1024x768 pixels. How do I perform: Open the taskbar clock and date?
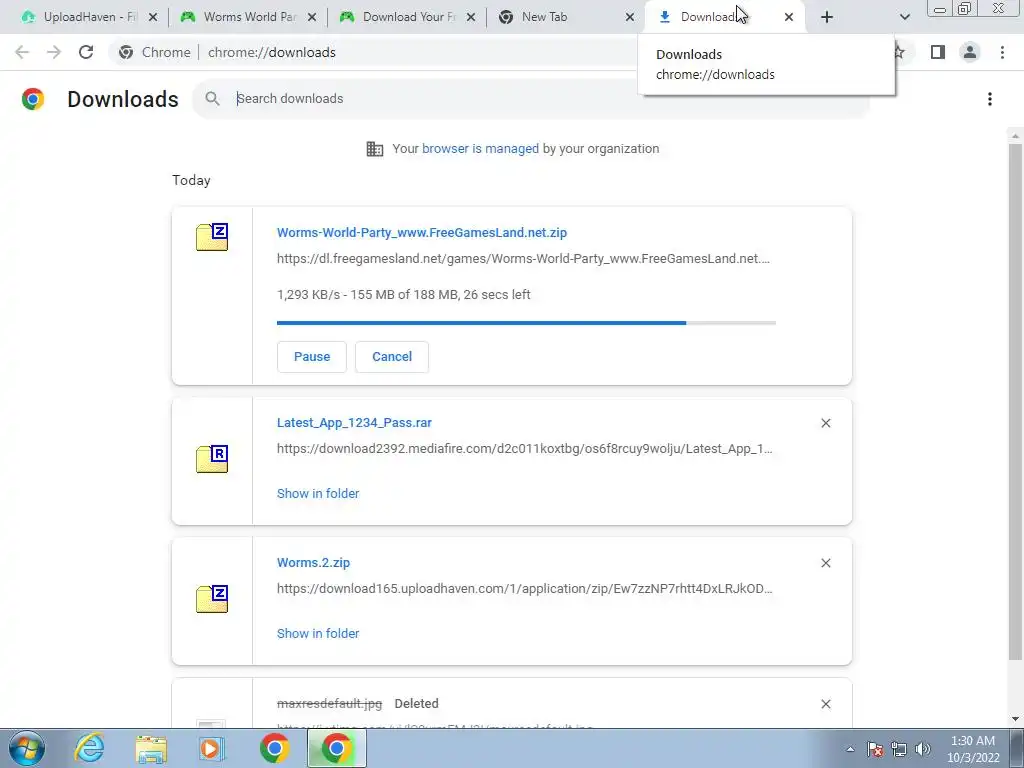coord(973,749)
